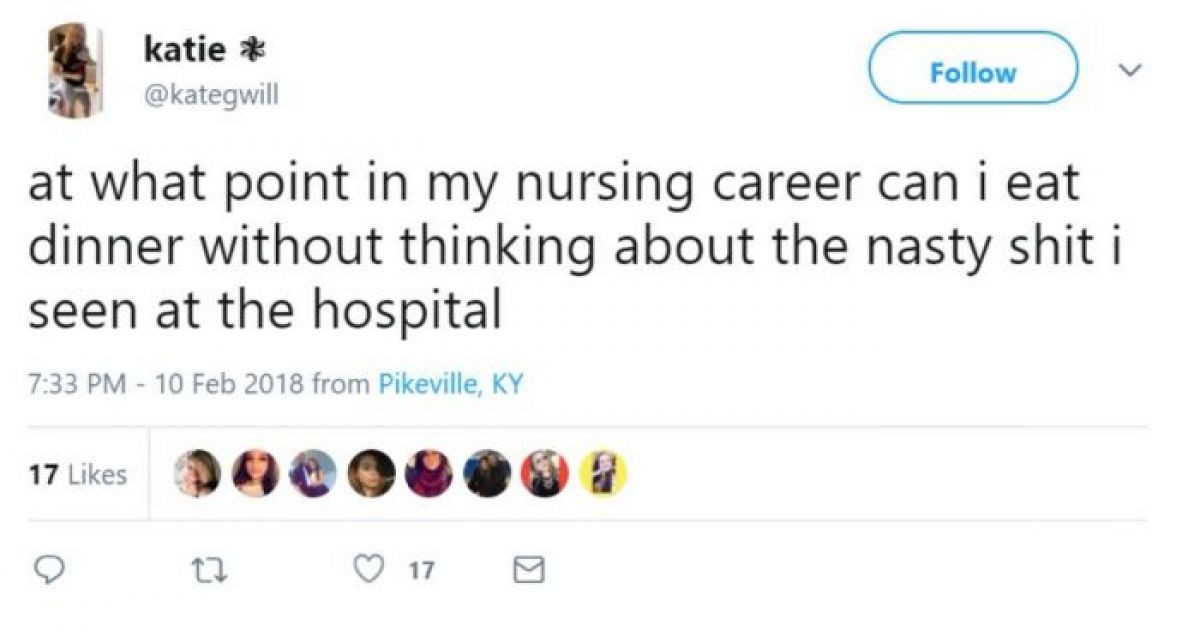Click katie's profile picture
Screen dimensions: 1200x631
[73, 62]
